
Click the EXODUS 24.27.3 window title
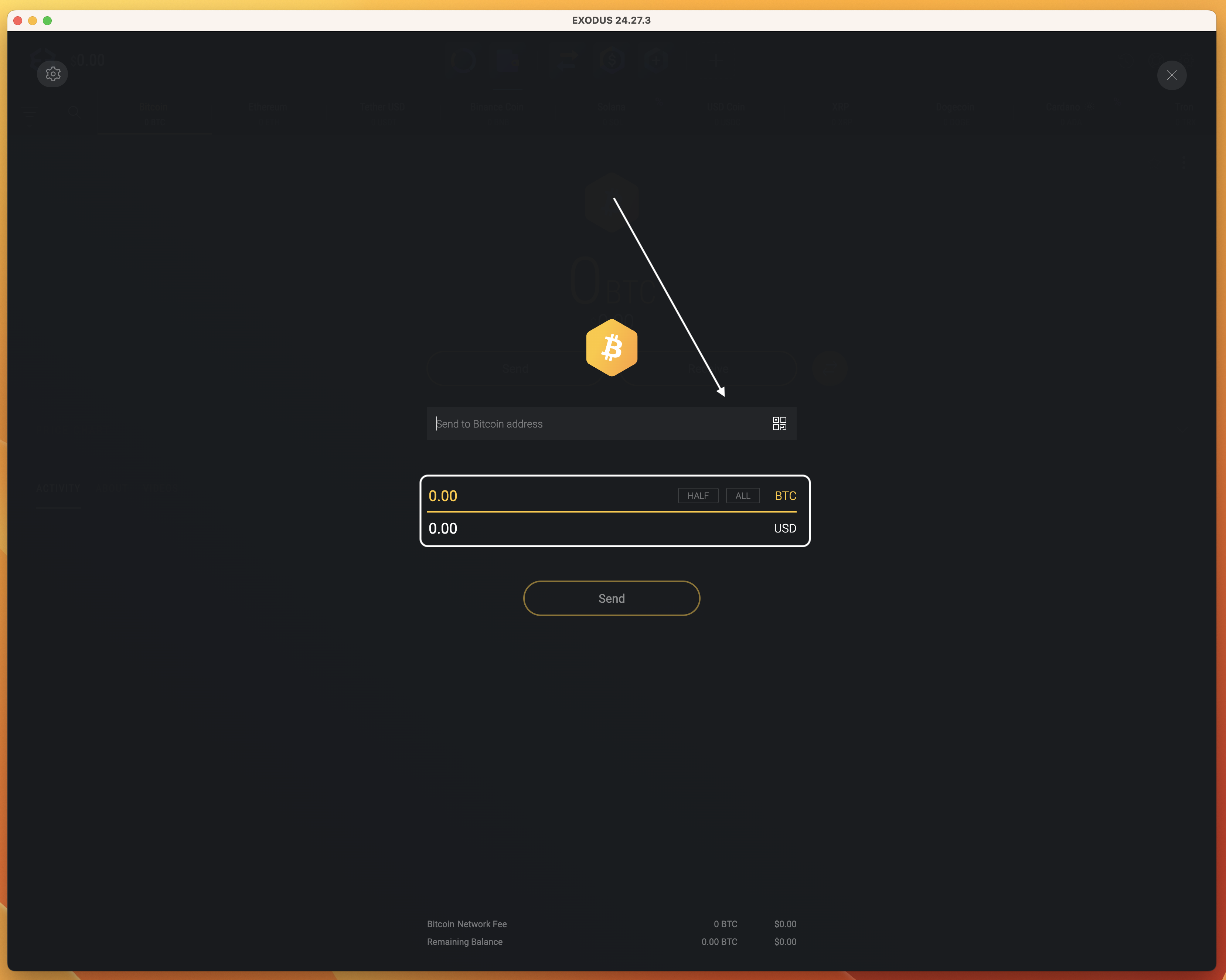pos(611,20)
